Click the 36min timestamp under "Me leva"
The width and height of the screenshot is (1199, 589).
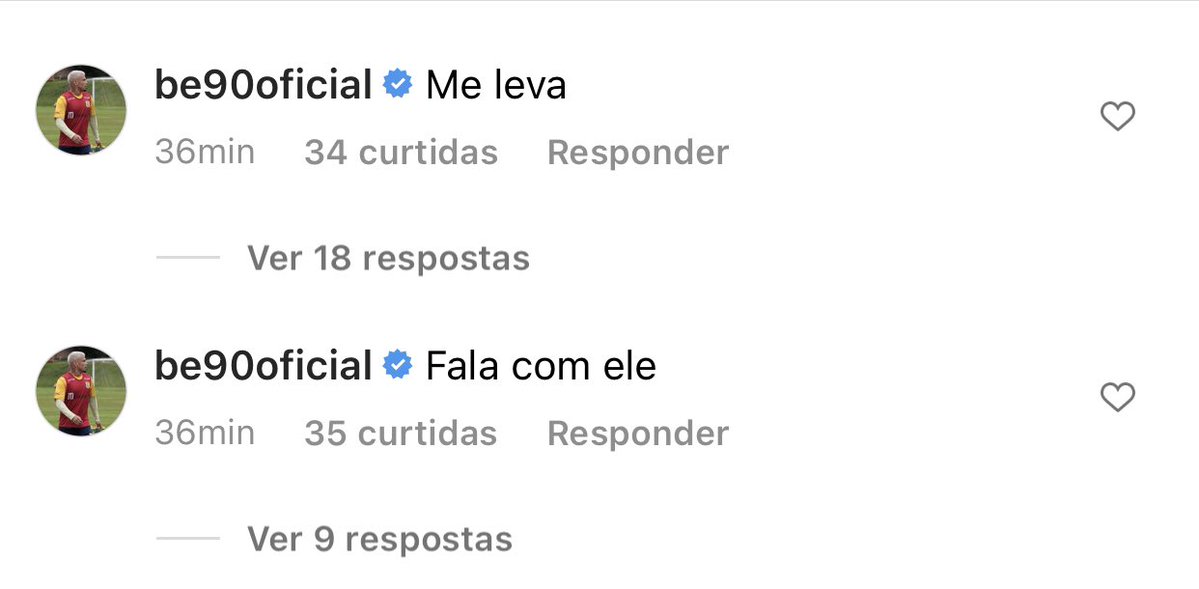pyautogui.click(x=205, y=152)
